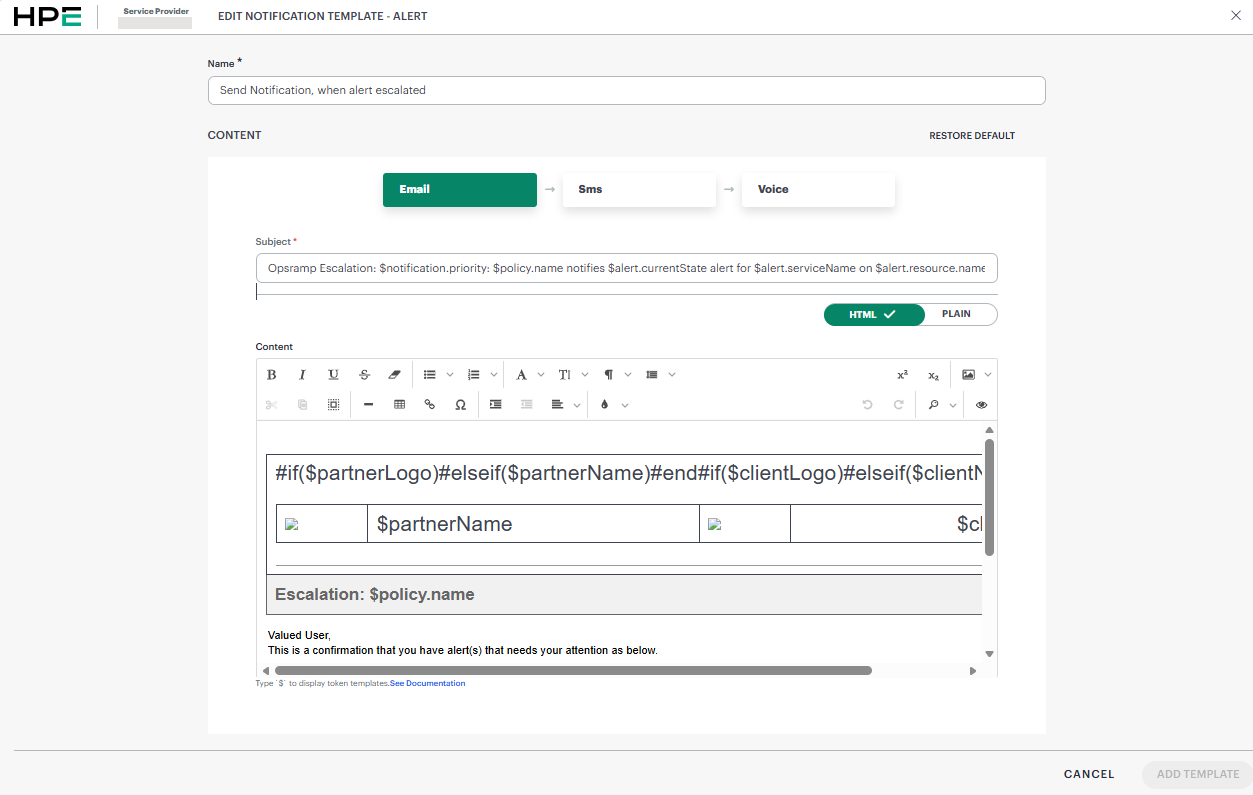This screenshot has height=795, width=1253.
Task: Switch content format to PLAIN
Action: pos(956,315)
